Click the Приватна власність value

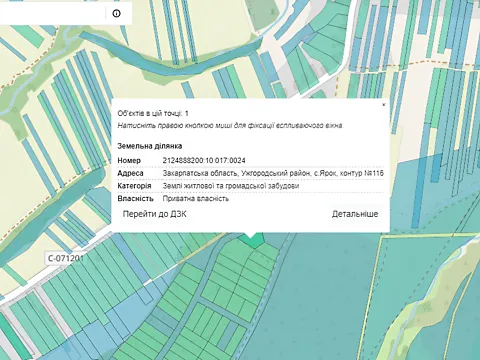[196, 199]
